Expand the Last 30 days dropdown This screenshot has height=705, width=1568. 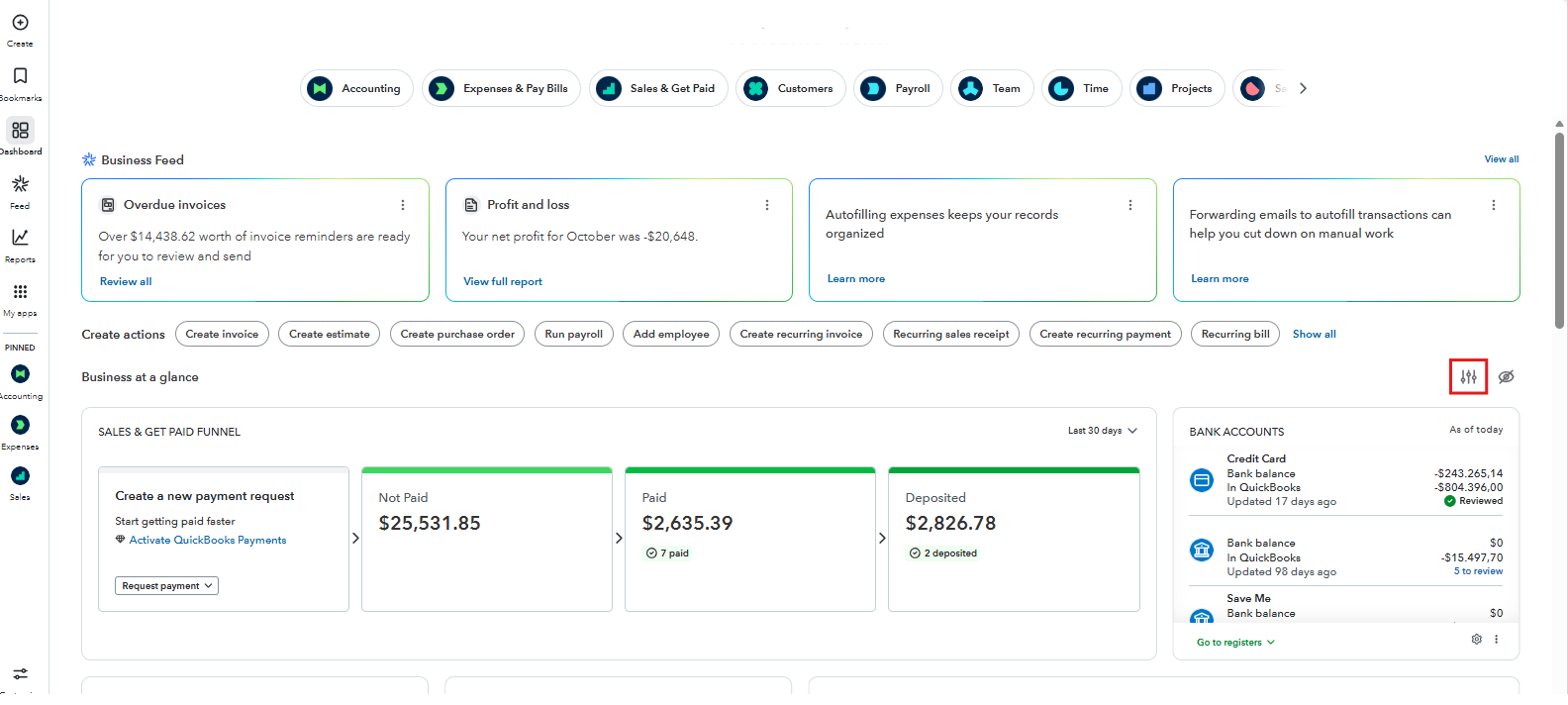coord(1102,431)
